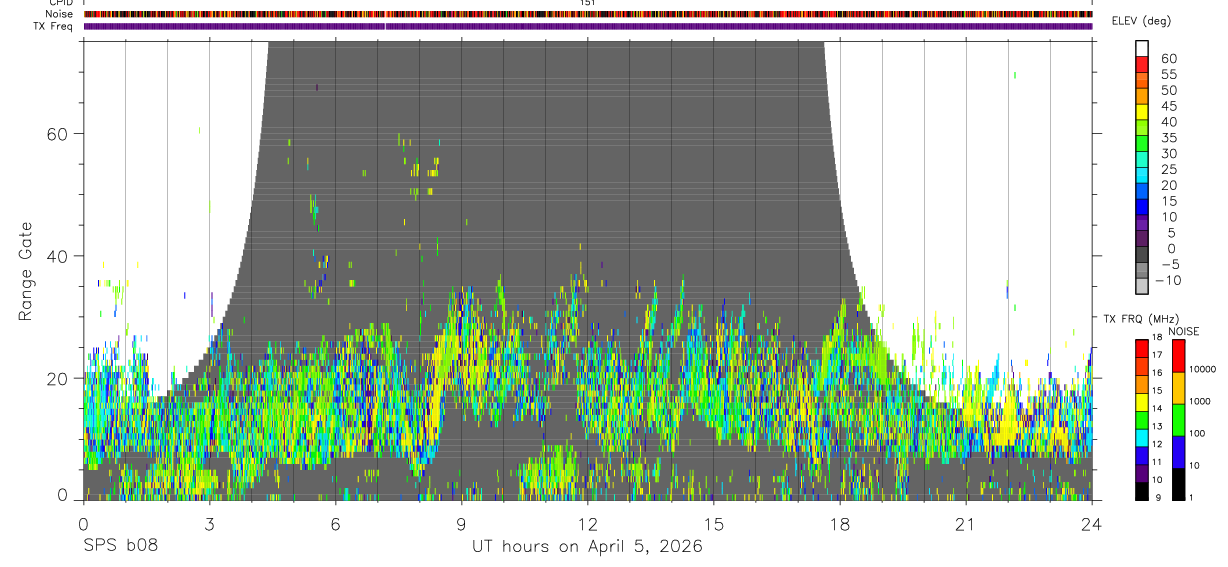
Task: Click the noise color strip above the plot
Action: (588, 14)
